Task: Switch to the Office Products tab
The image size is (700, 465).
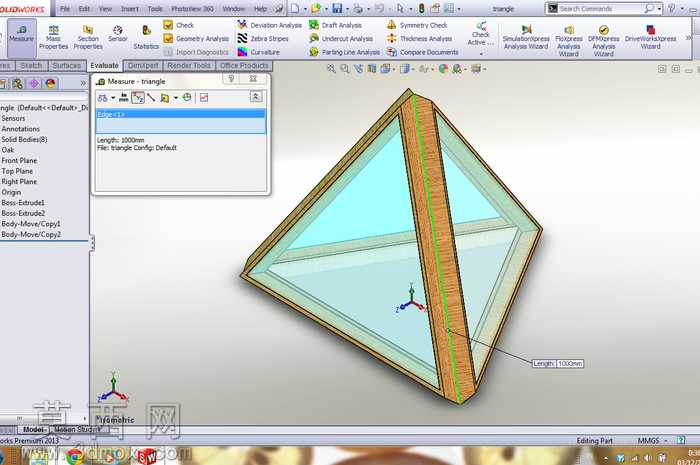Action: point(244,66)
